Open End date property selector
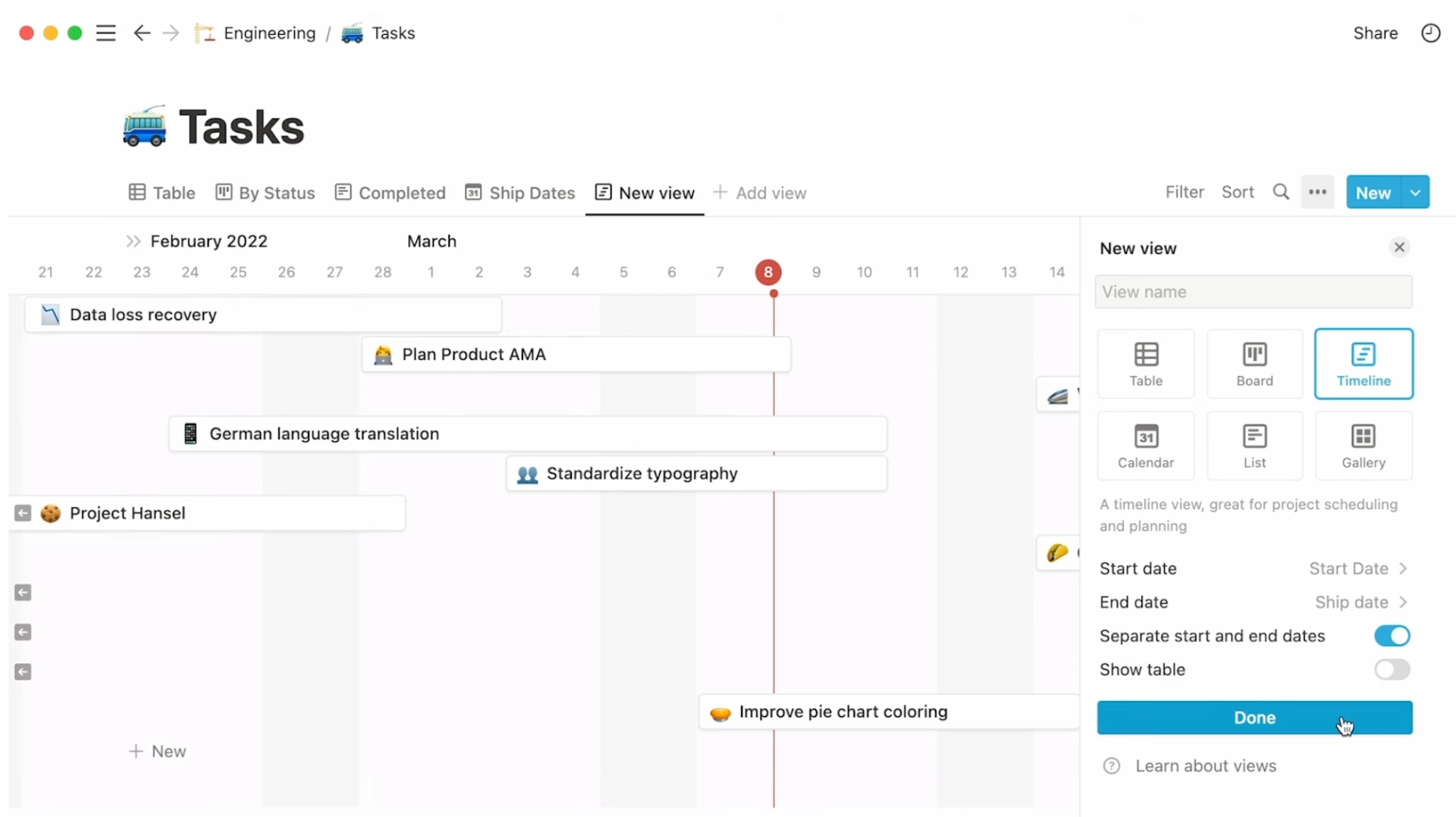The image size is (1456, 817). tap(1360, 602)
